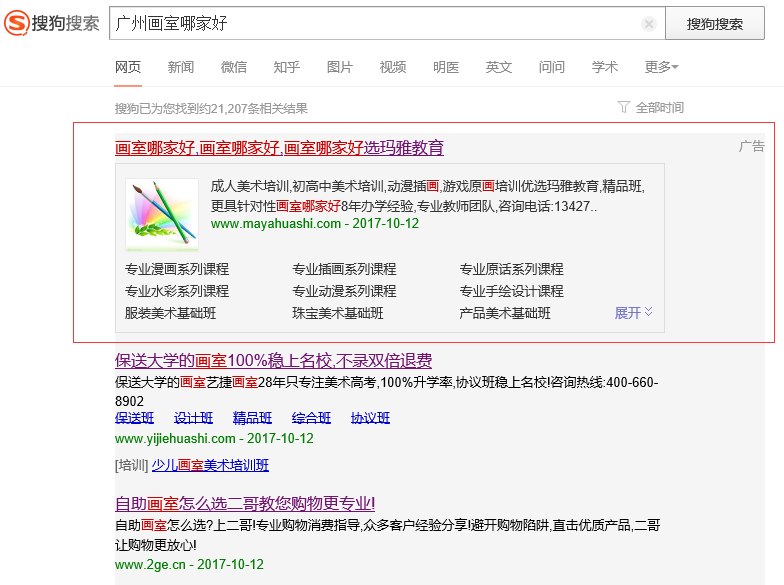Open the 全部时间 time filter
The width and height of the screenshot is (784, 585).
click(651, 107)
